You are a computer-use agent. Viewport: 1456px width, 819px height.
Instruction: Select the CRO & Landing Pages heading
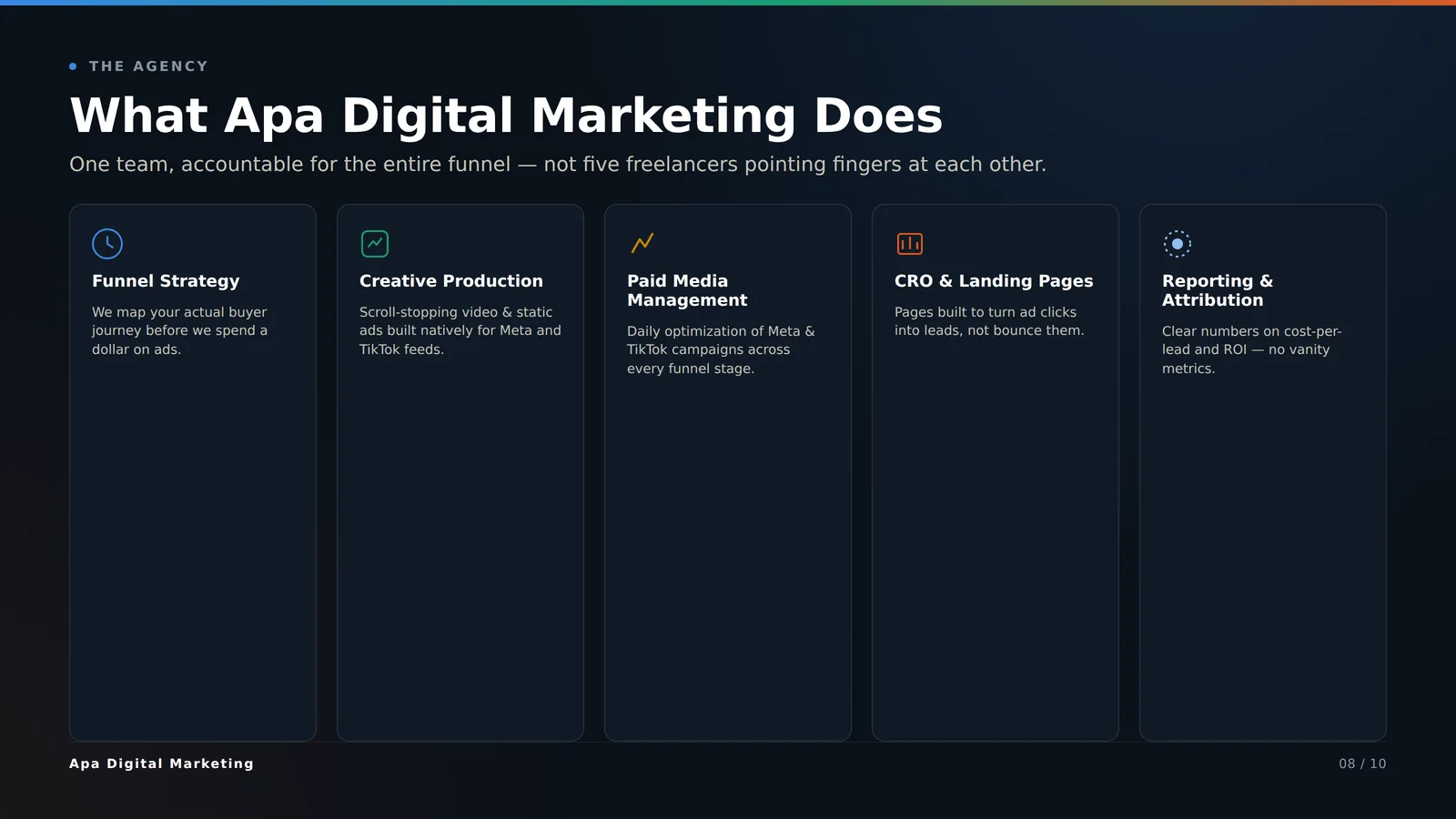coord(994,281)
